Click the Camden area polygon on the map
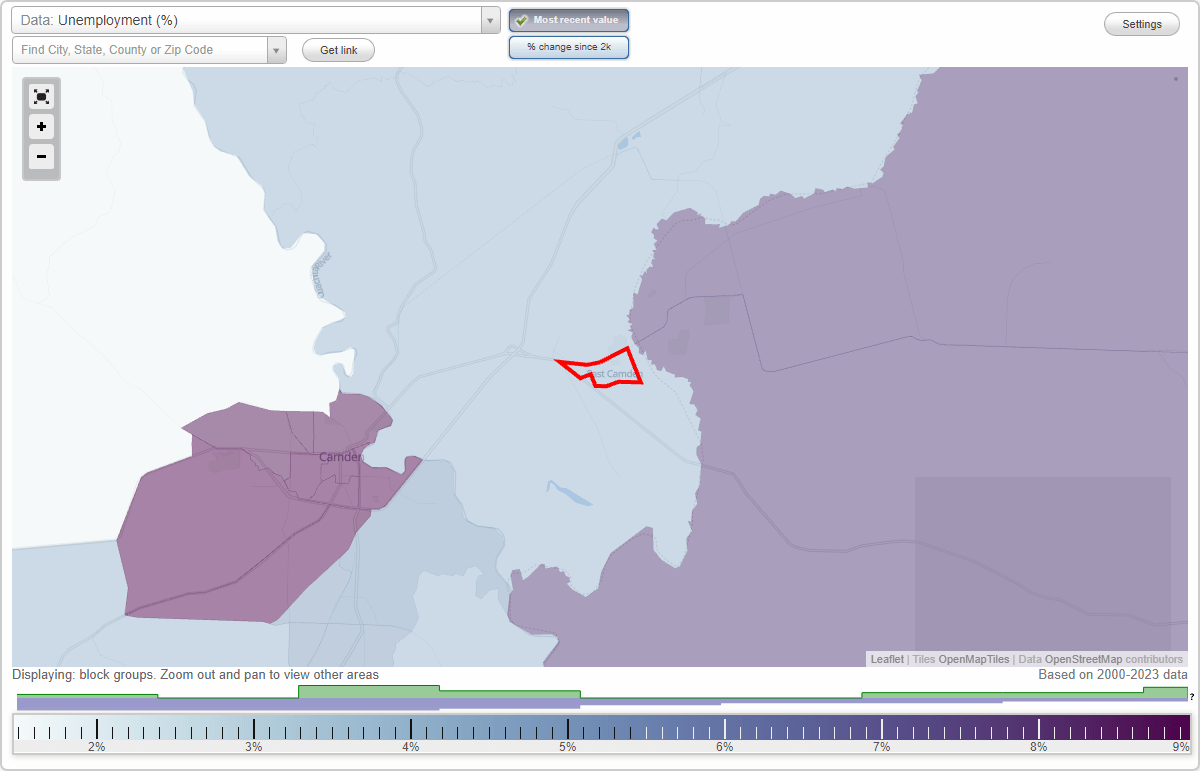The width and height of the screenshot is (1200, 771). click(x=250, y=510)
